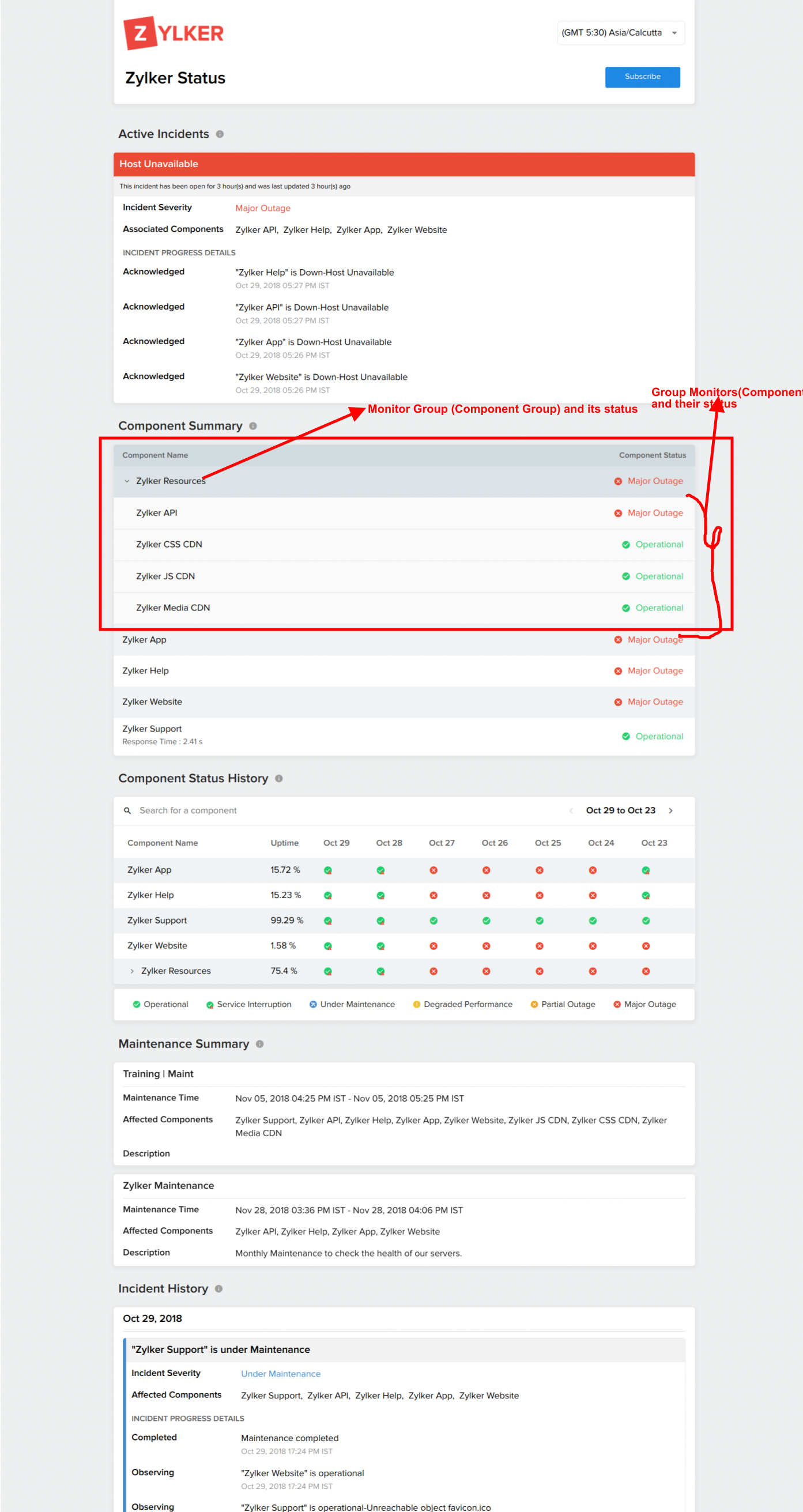Click the Zylker Maintenance title
The width and height of the screenshot is (803, 1512).
tap(168, 1186)
